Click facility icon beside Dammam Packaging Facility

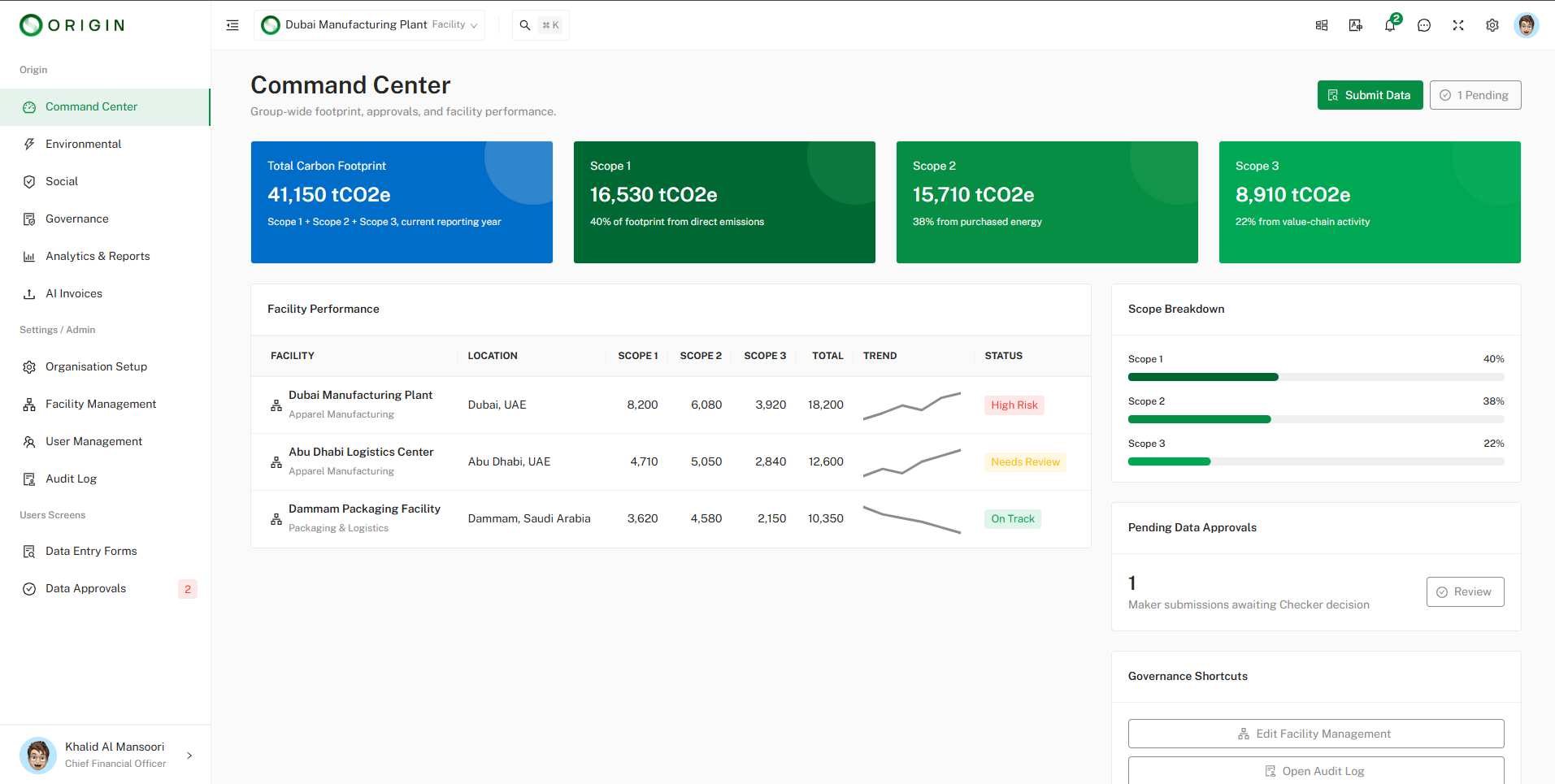[x=276, y=519]
